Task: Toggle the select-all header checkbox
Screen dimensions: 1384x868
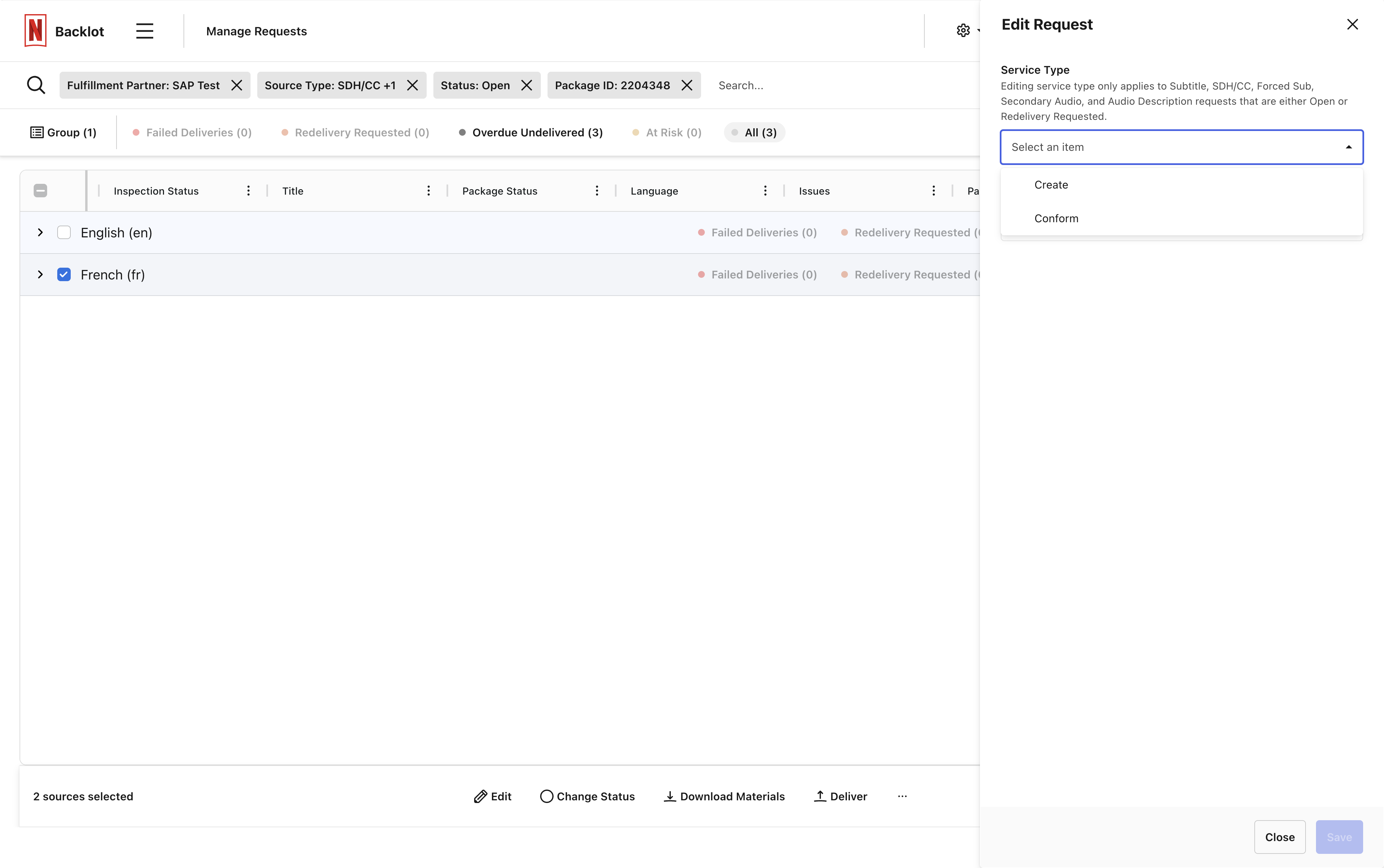Action: [40, 191]
